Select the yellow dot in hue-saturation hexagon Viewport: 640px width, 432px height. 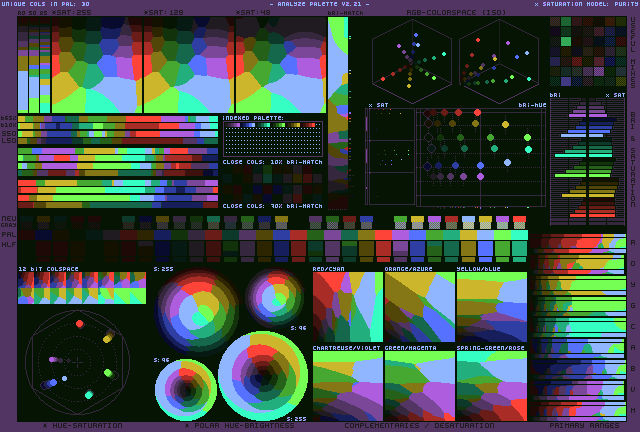point(108,338)
